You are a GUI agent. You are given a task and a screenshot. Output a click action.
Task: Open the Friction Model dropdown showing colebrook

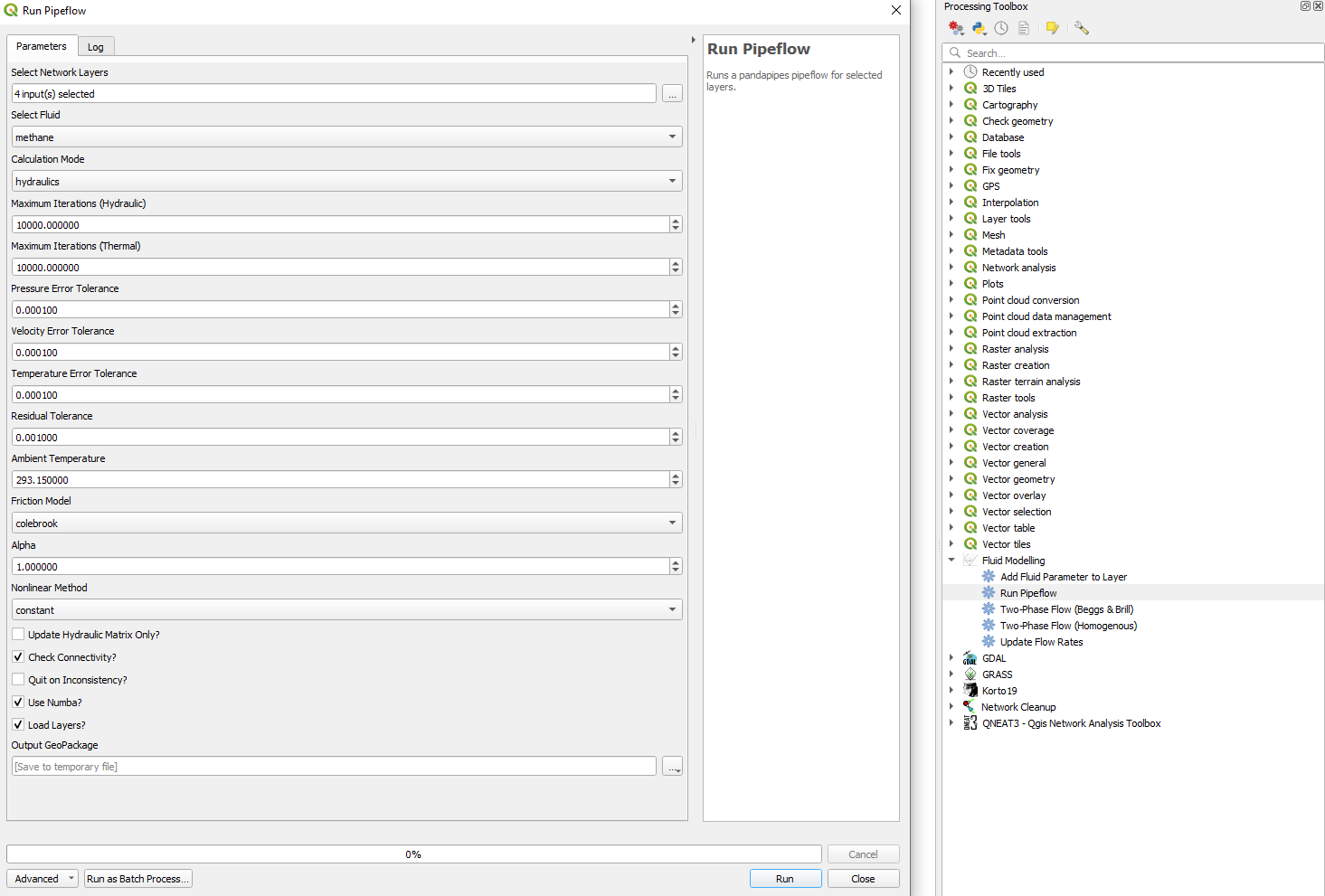click(347, 523)
